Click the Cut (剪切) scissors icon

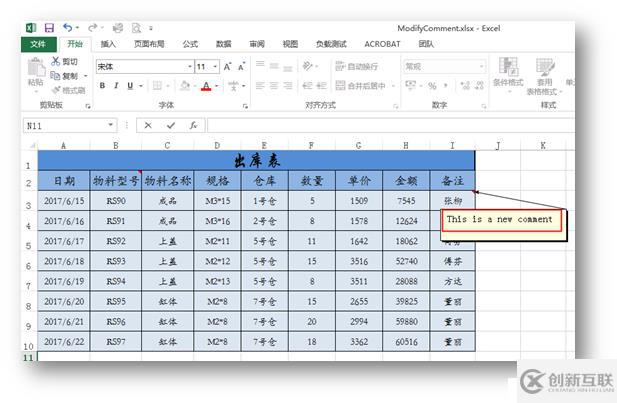56,61
